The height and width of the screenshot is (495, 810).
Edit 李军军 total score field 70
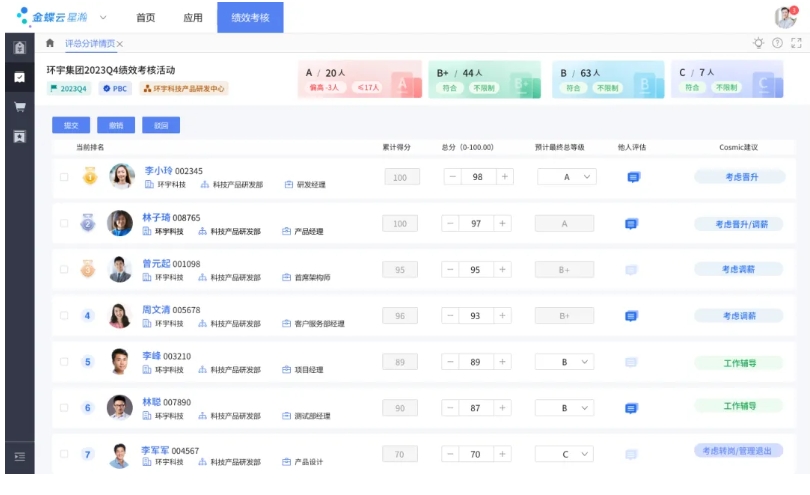tap(475, 454)
